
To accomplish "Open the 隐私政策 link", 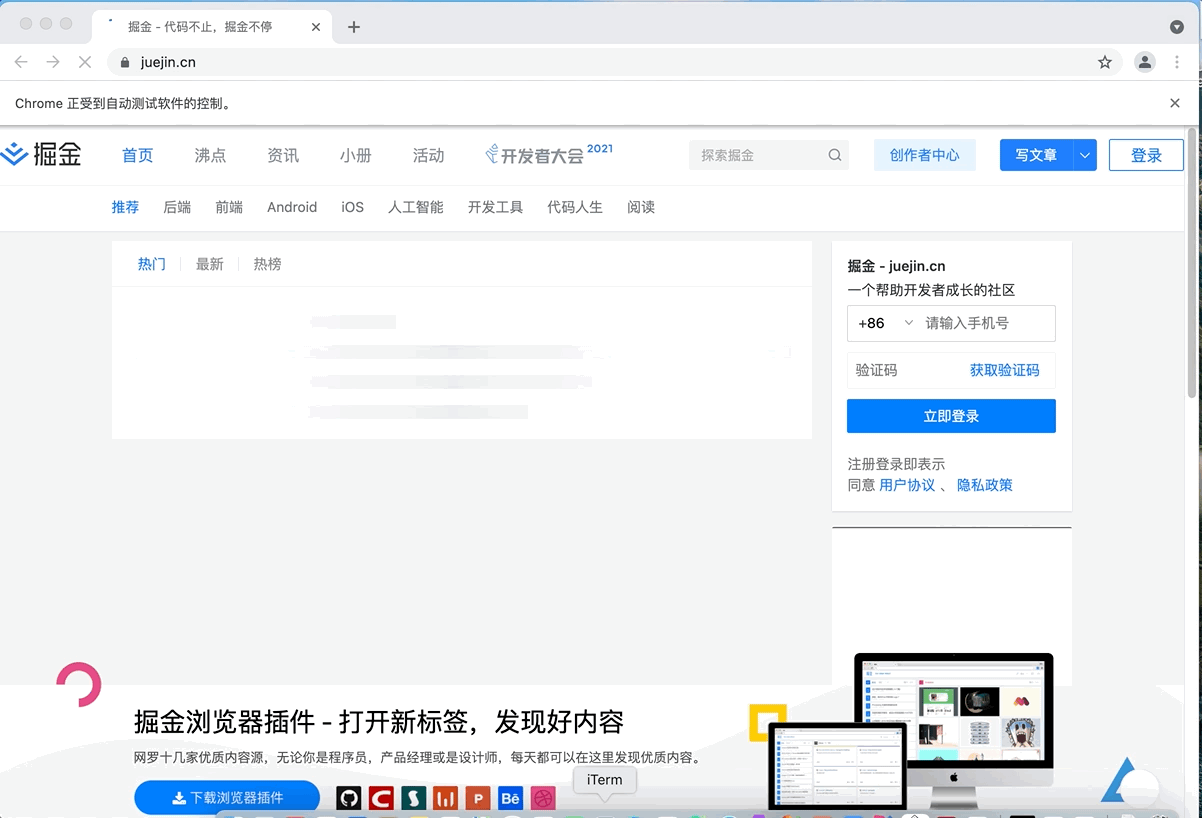I will click(984, 485).
